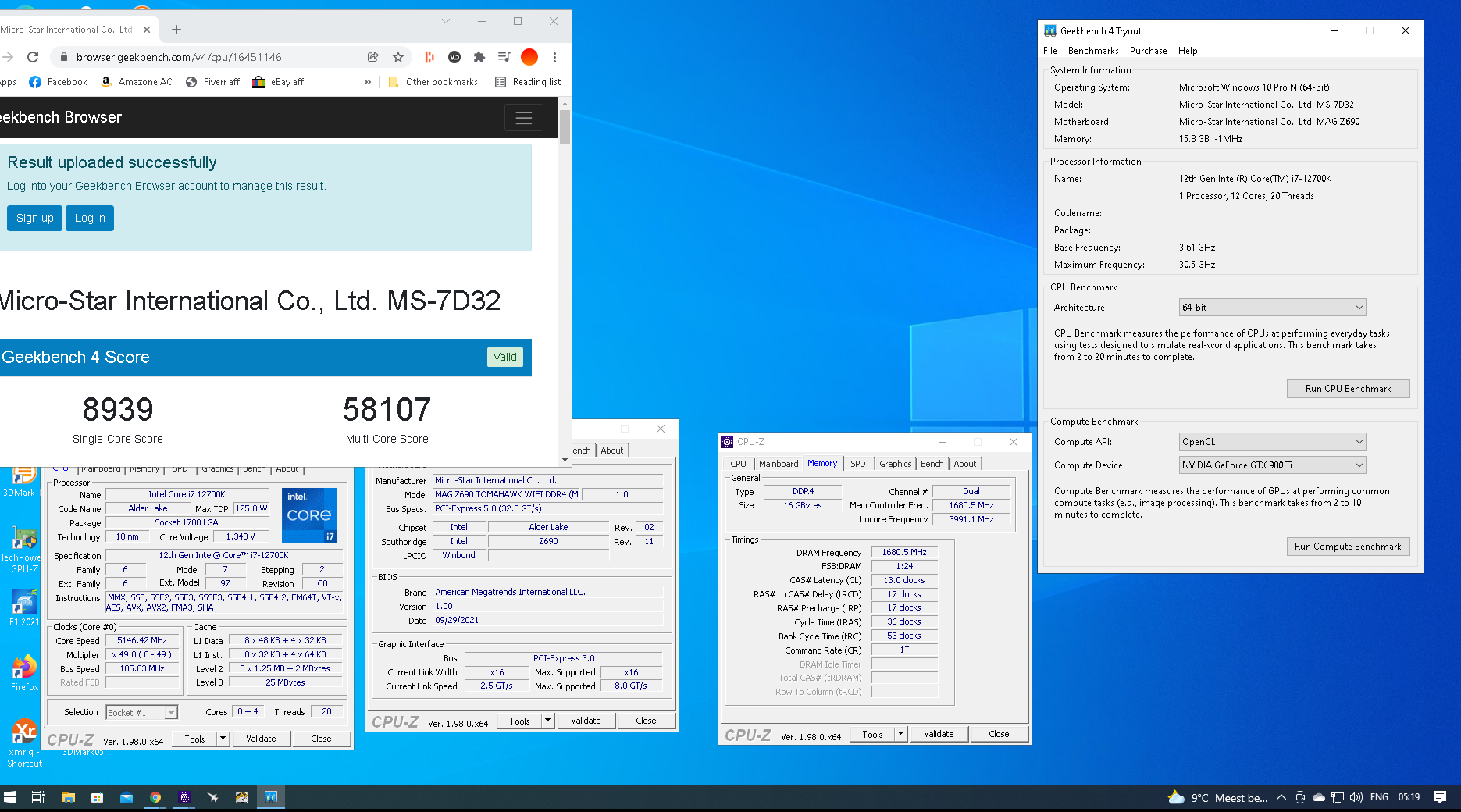The image size is (1461, 812).
Task: Open About tab in CPU-Z Mainboard window
Action: (611, 451)
